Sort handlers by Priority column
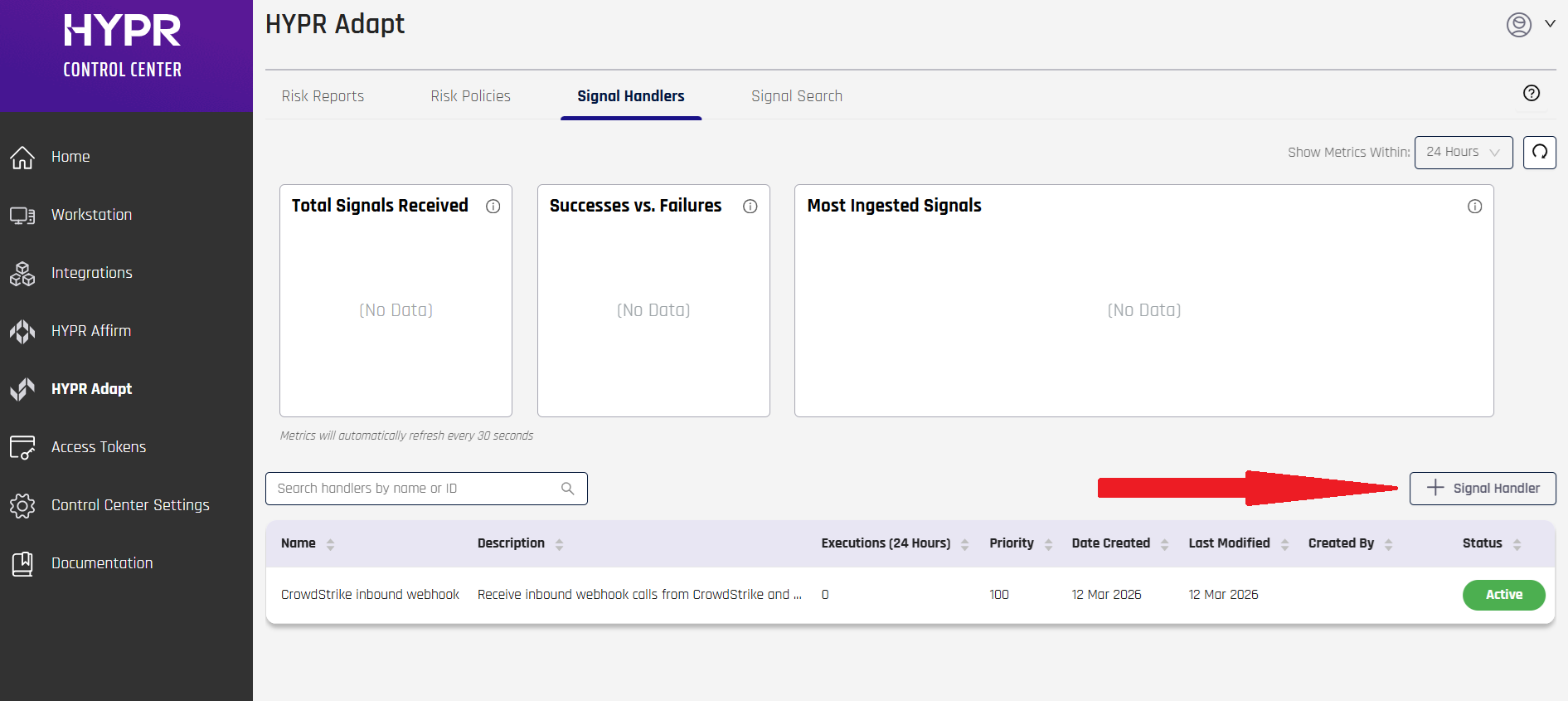 1048,544
